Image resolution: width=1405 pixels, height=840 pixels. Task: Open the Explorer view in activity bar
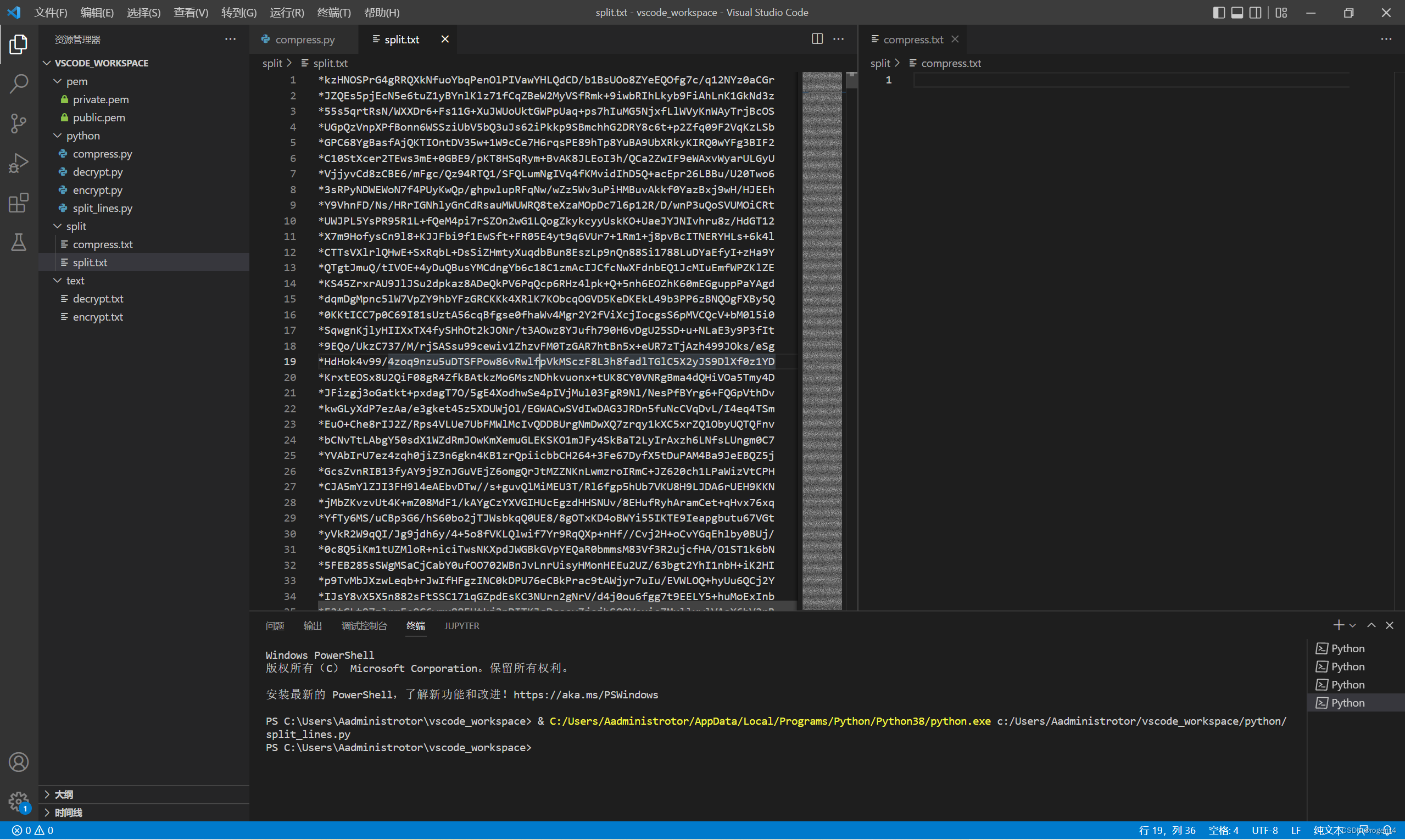(x=19, y=44)
